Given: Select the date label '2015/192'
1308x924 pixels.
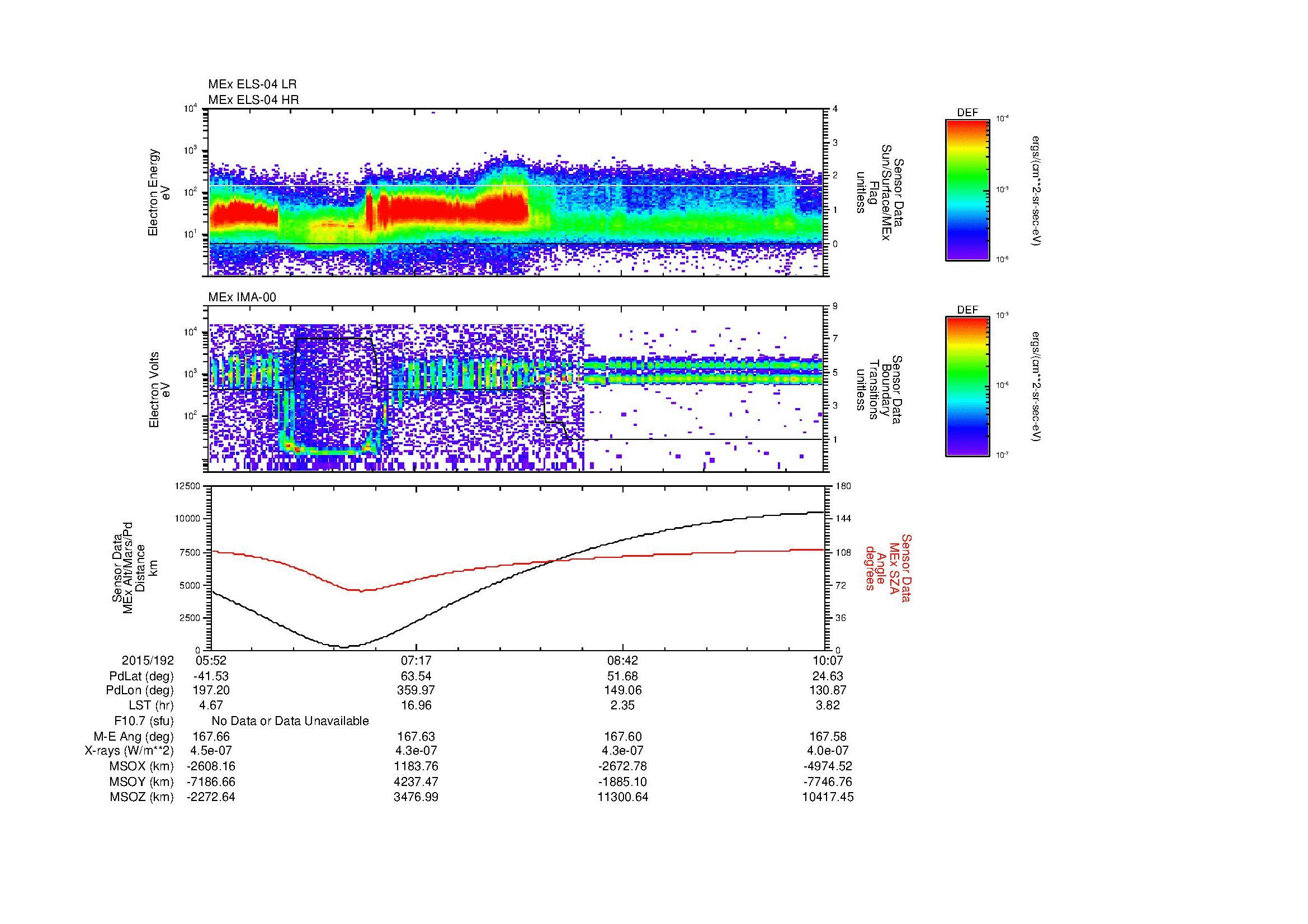Looking at the screenshot, I should tap(148, 660).
